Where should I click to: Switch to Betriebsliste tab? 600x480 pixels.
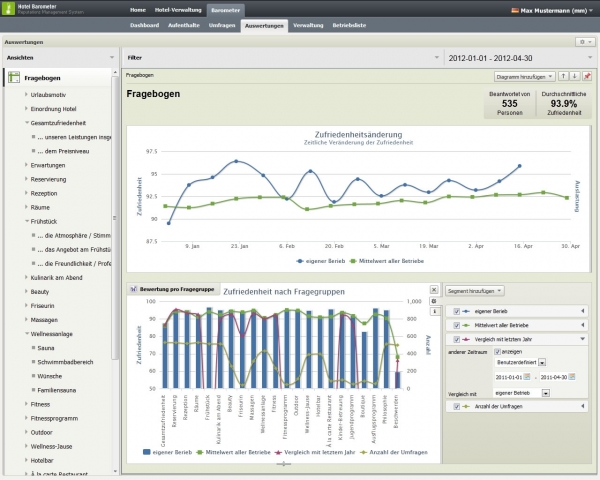pyautogui.click(x=349, y=25)
